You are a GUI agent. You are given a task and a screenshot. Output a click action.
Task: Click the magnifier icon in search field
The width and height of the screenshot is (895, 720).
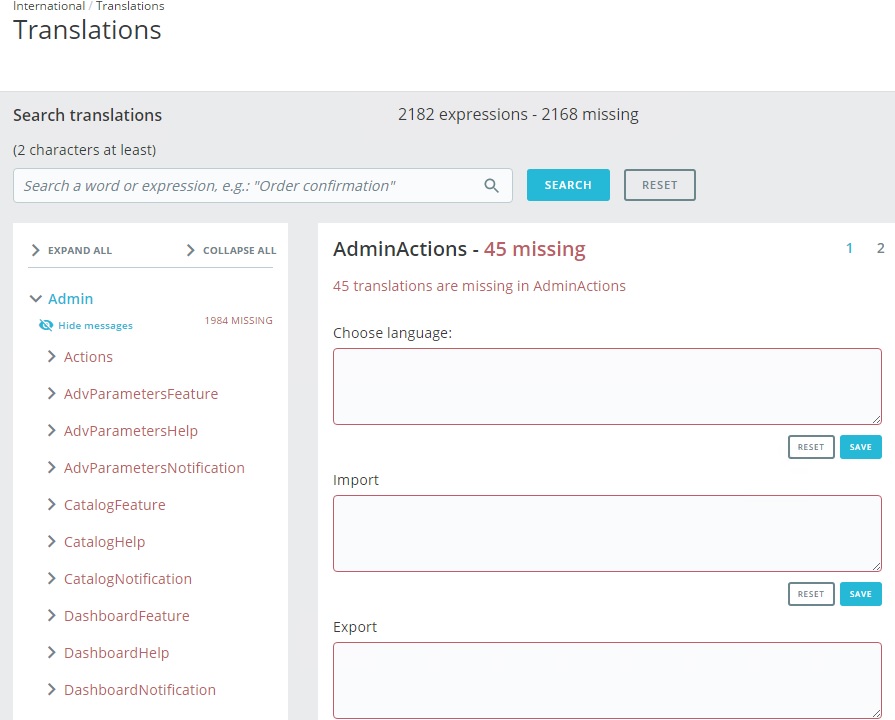(x=491, y=185)
